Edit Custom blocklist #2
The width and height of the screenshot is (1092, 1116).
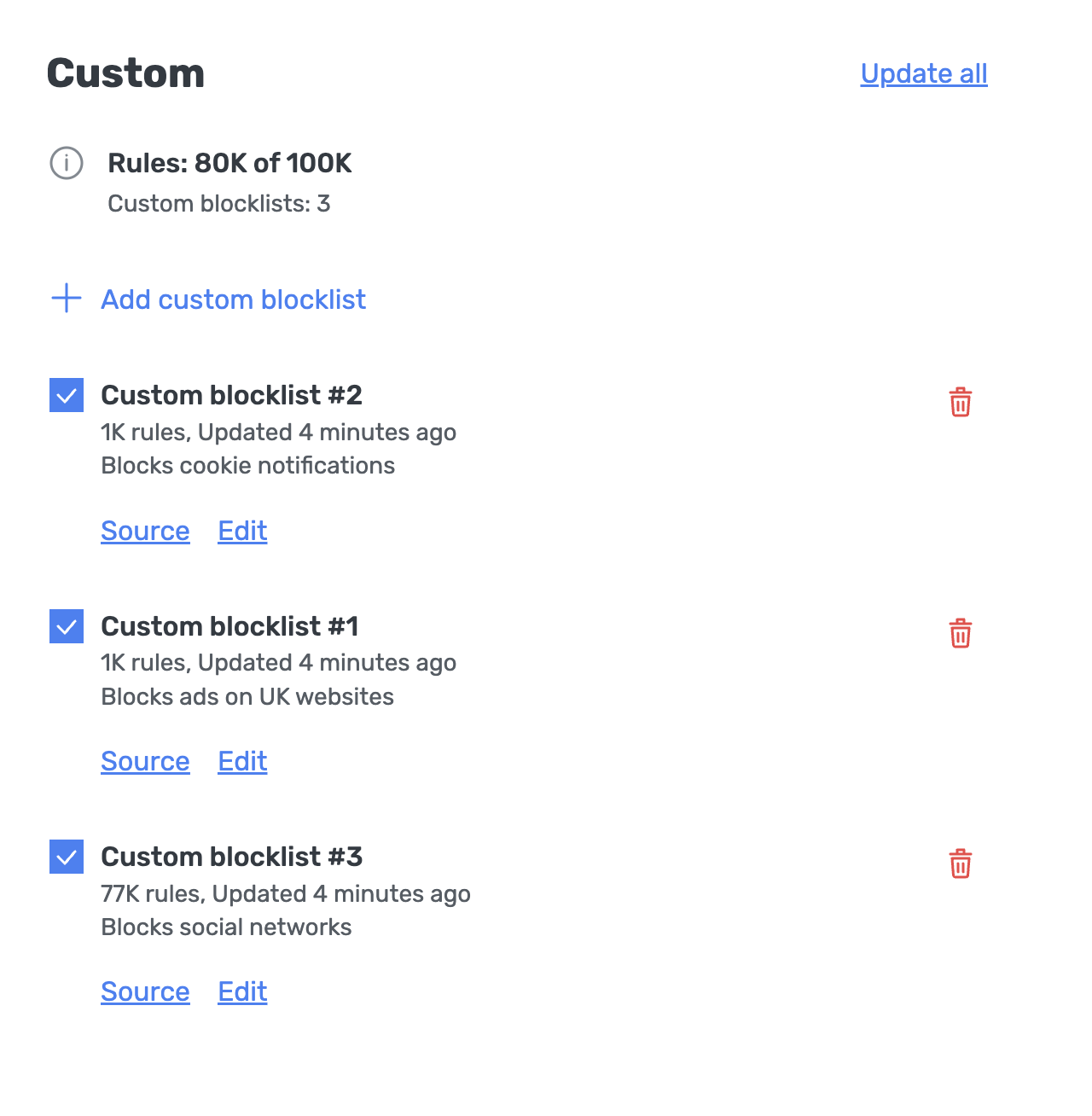[242, 531]
